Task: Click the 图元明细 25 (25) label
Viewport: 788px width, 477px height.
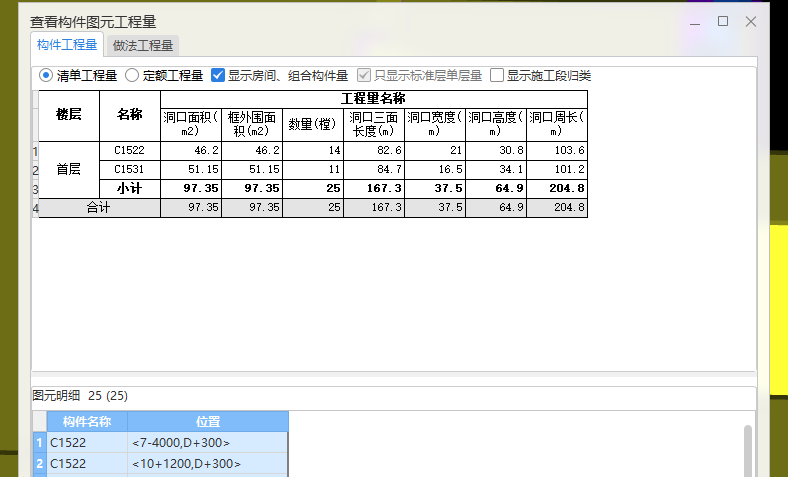Action: coord(80,396)
